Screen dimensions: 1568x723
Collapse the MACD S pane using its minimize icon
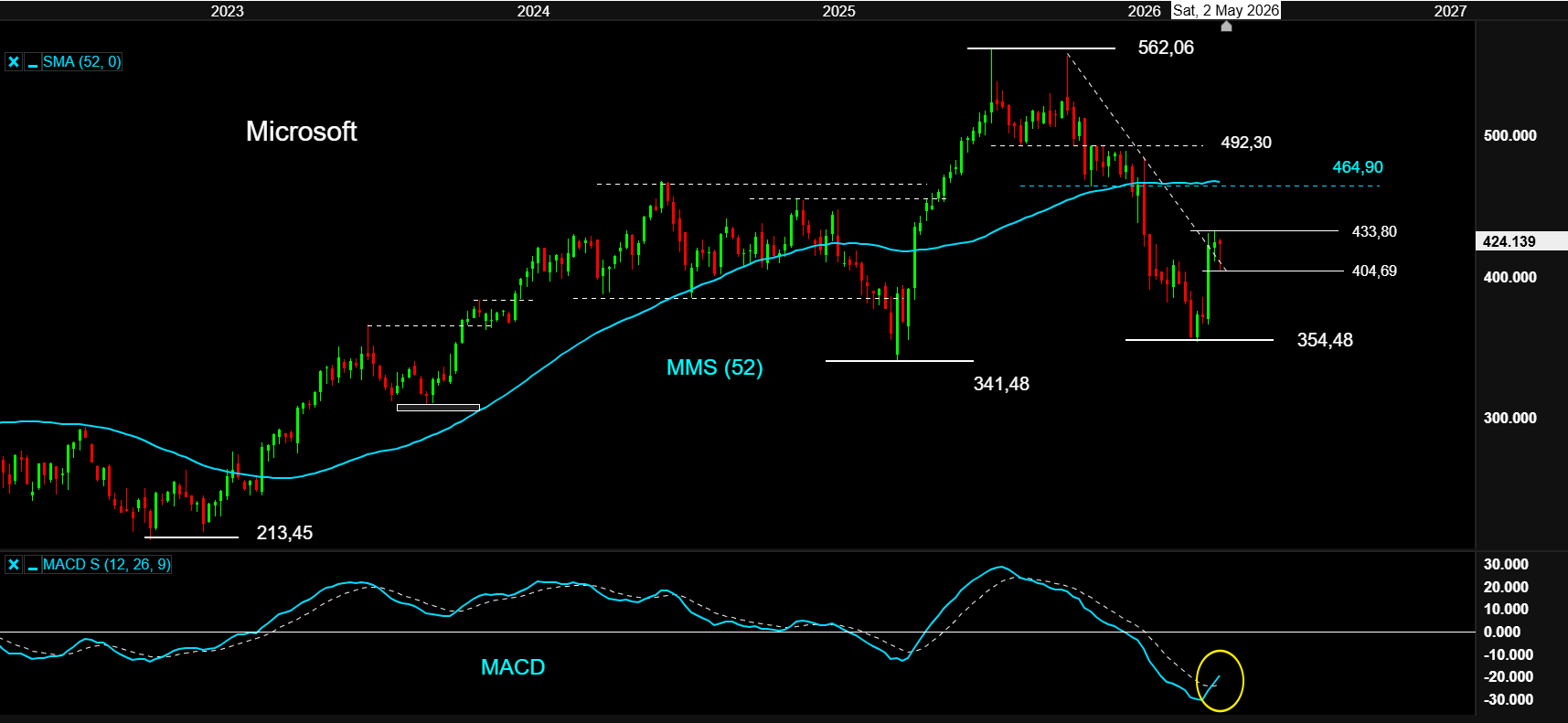32,565
